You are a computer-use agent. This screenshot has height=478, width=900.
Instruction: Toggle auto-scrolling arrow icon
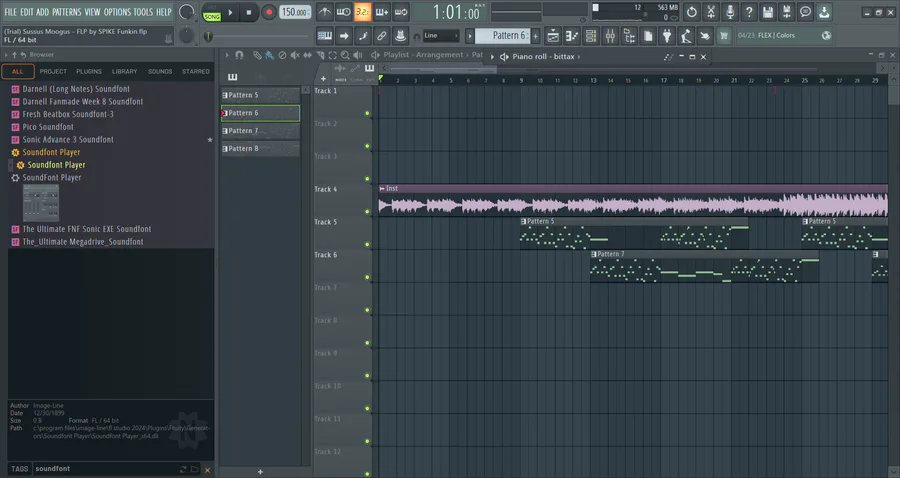[343, 36]
